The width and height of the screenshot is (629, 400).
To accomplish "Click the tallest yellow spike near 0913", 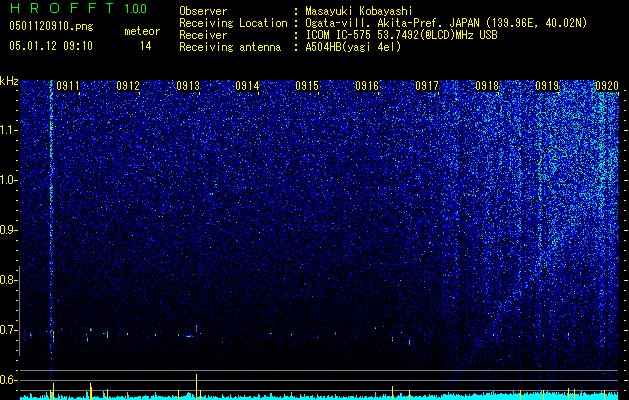I will click(196, 386).
